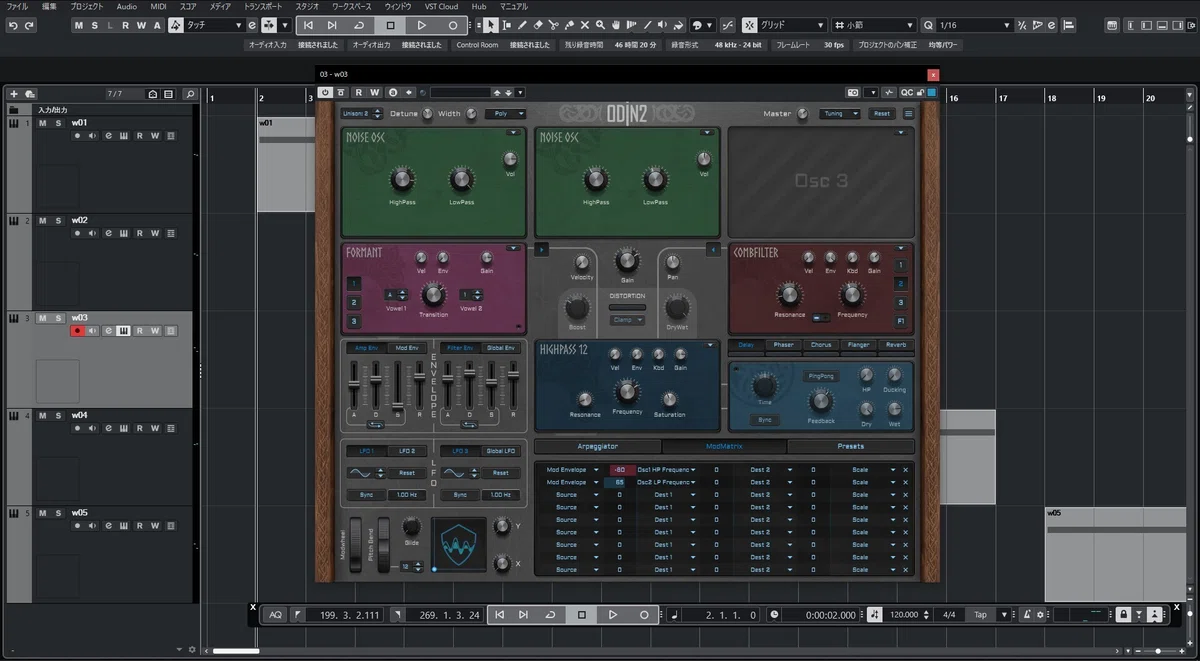Viewport: 1200px width, 661px height.
Task: Select the Range Selection tool
Action: pyautogui.click(x=507, y=25)
